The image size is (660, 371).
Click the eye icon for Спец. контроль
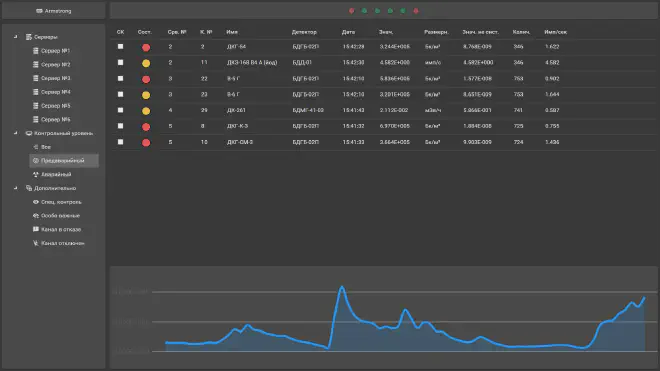(x=36, y=202)
